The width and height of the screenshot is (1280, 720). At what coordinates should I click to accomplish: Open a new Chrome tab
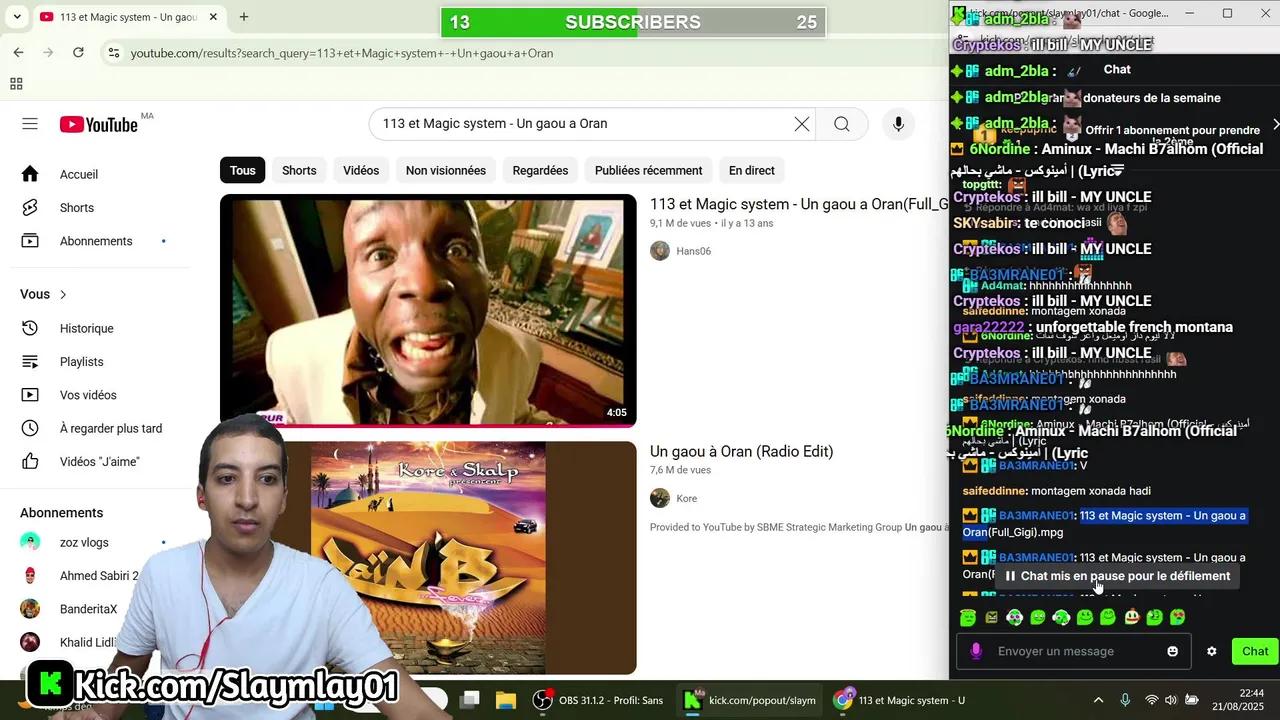(243, 17)
